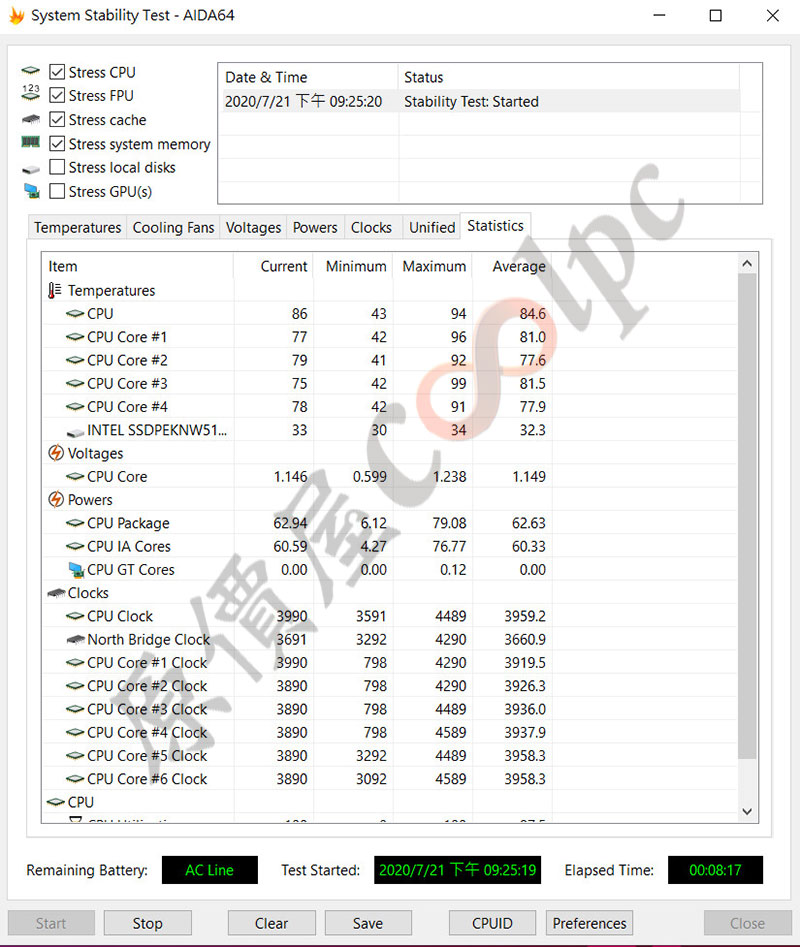Disable the Stress cache checkbox
This screenshot has width=800, height=947.
[57, 120]
